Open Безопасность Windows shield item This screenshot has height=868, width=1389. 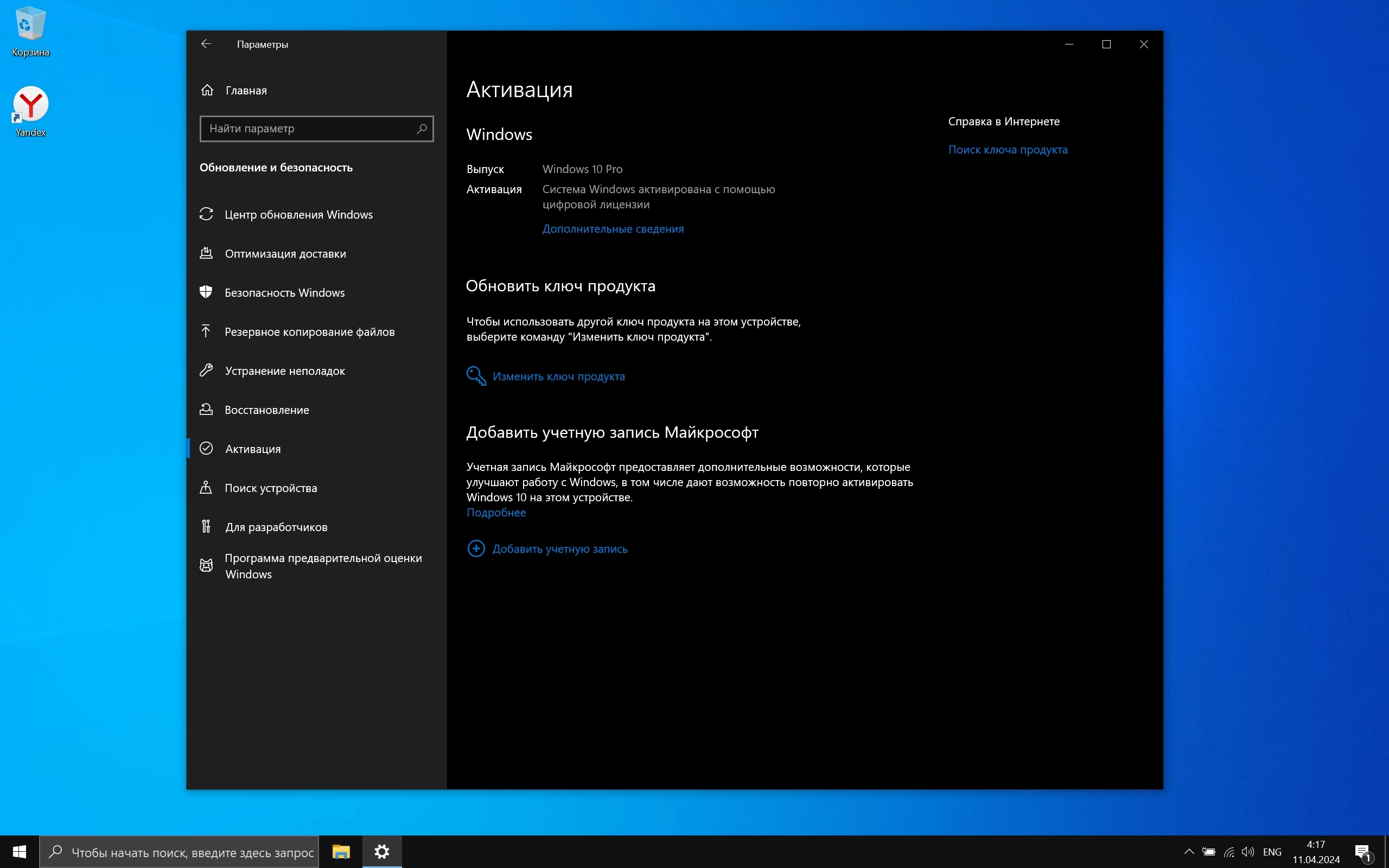284,293
